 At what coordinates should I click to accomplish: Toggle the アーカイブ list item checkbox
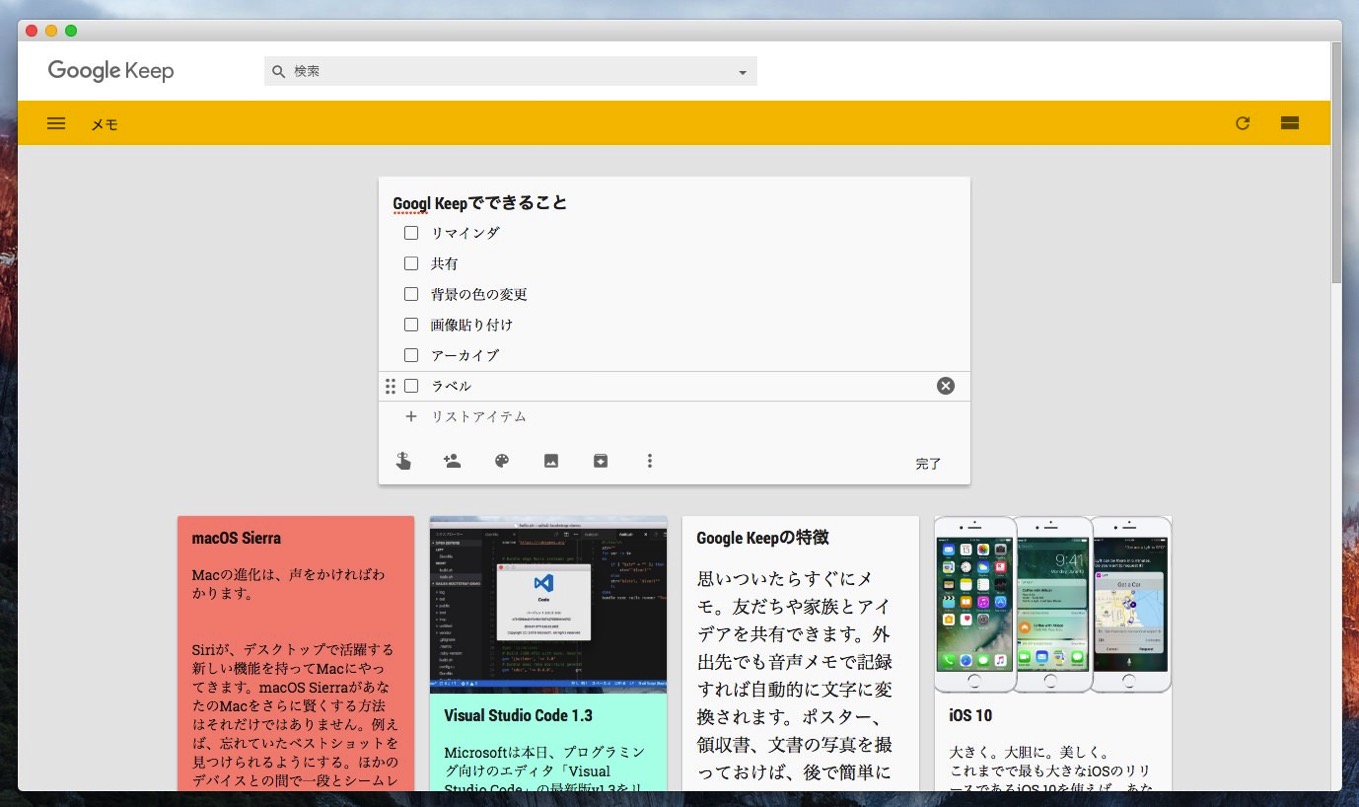(411, 355)
